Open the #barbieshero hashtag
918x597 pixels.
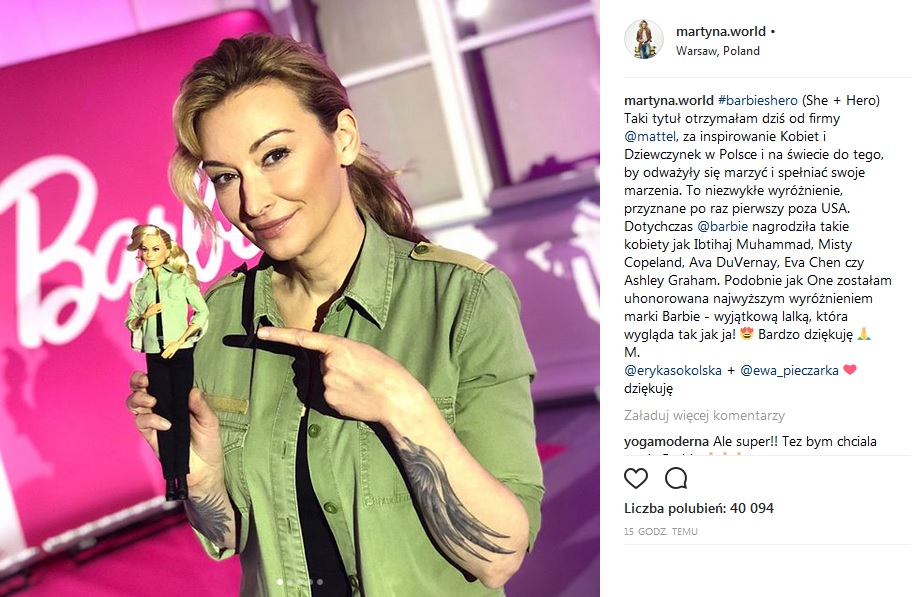click(x=758, y=100)
